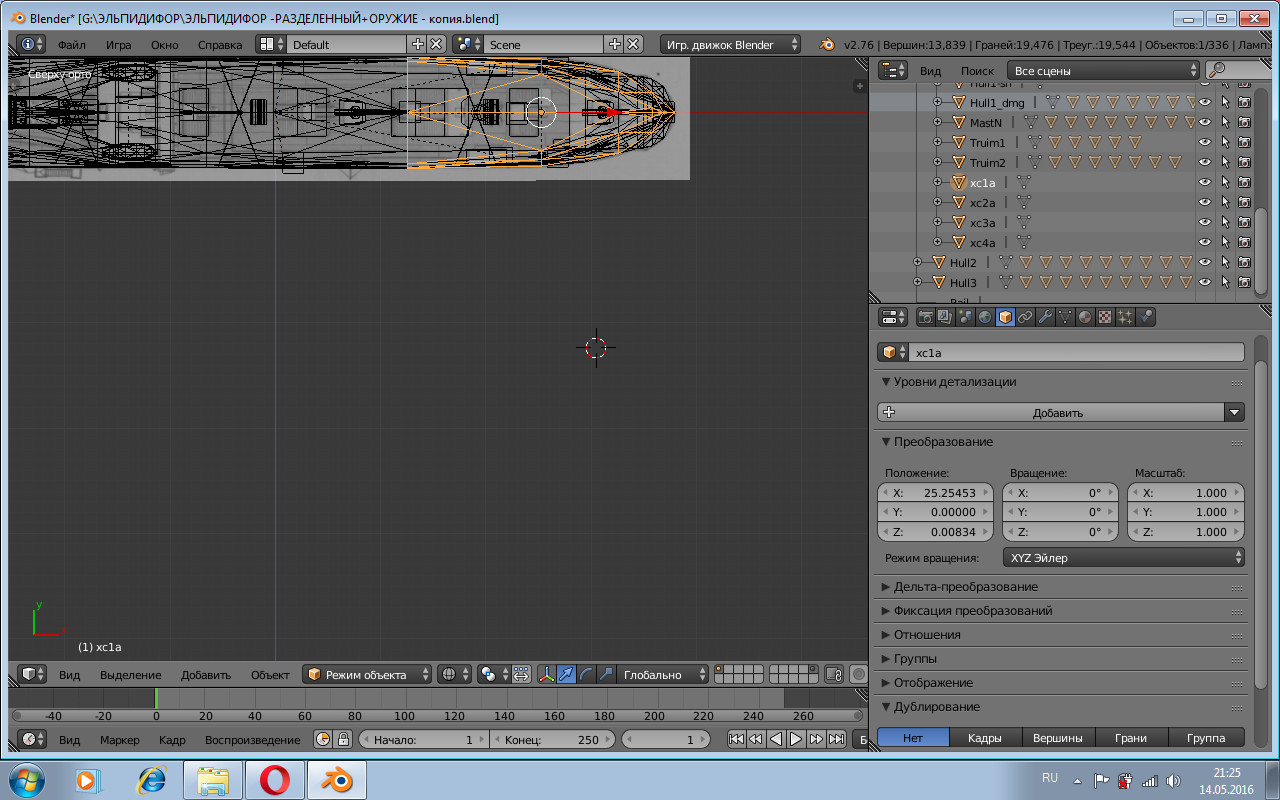This screenshot has width=1280, height=800.
Task: Open the Material properties sphere tab
Action: (1085, 317)
